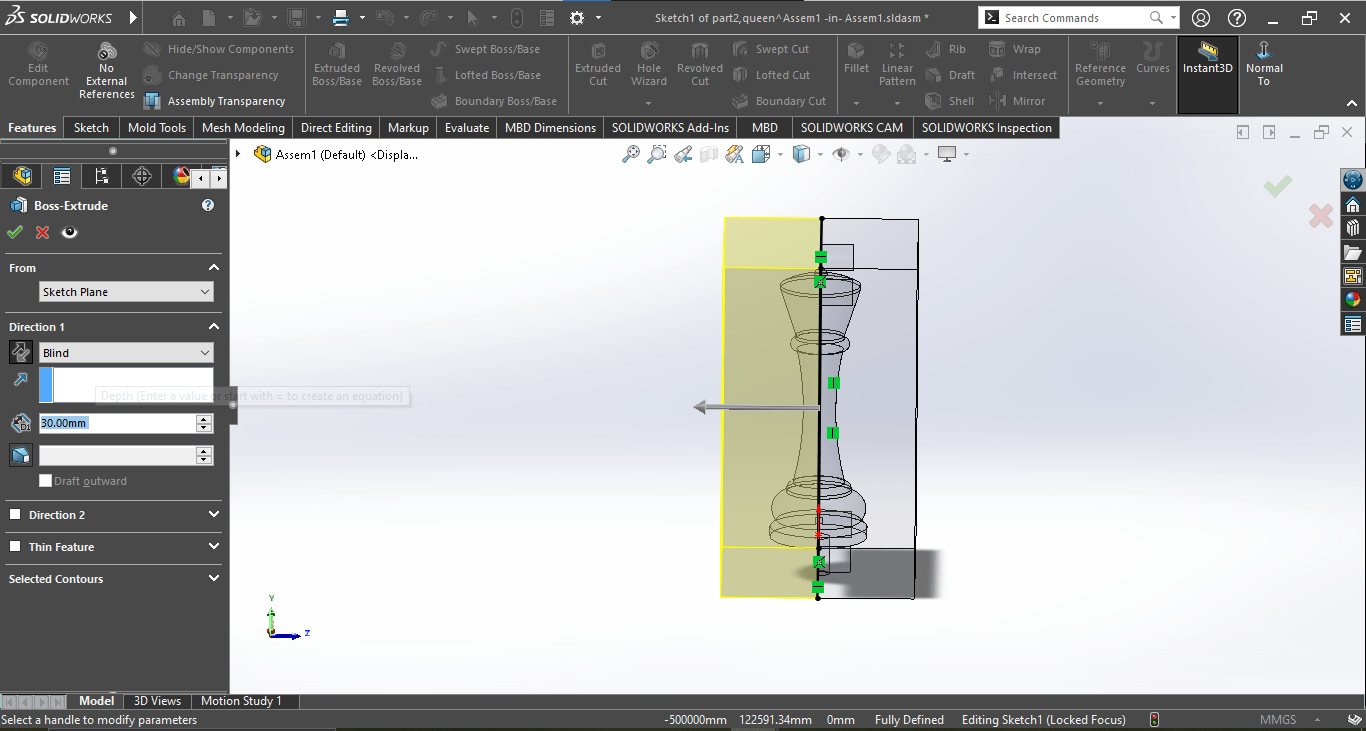
Task: Select the Fillet tool
Action: (856, 59)
